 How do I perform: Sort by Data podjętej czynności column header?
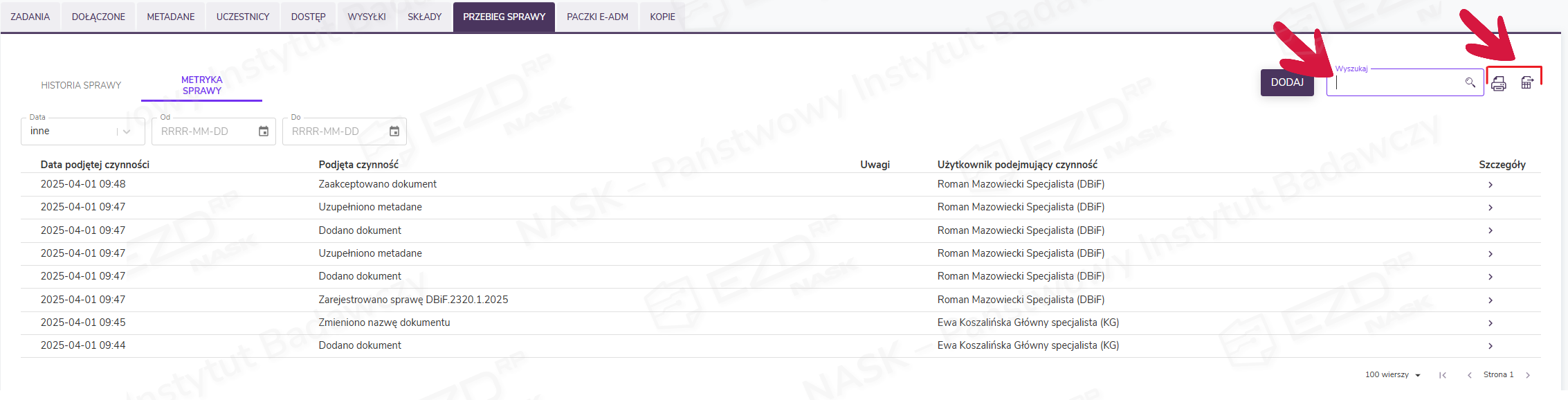(x=95, y=165)
